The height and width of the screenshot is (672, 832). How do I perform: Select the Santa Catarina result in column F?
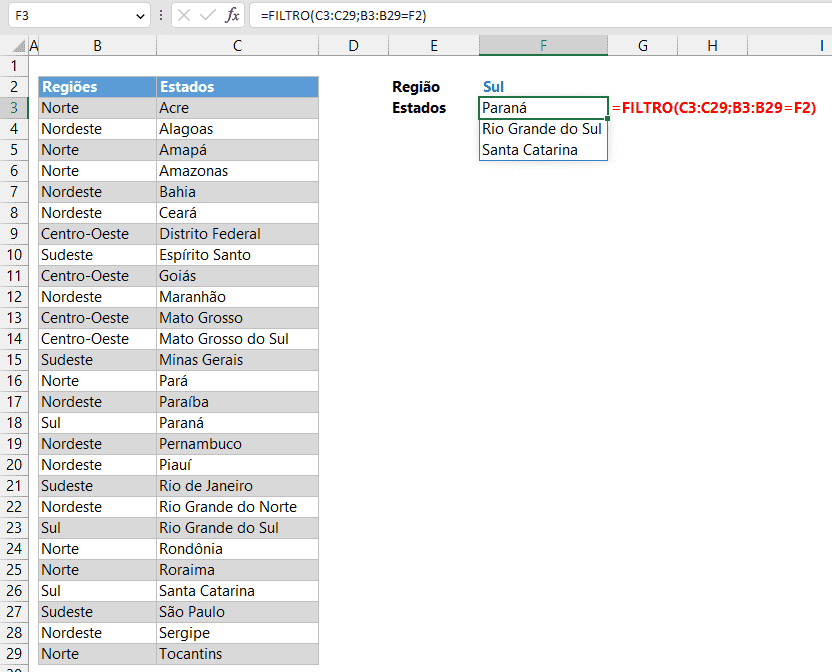click(x=543, y=150)
